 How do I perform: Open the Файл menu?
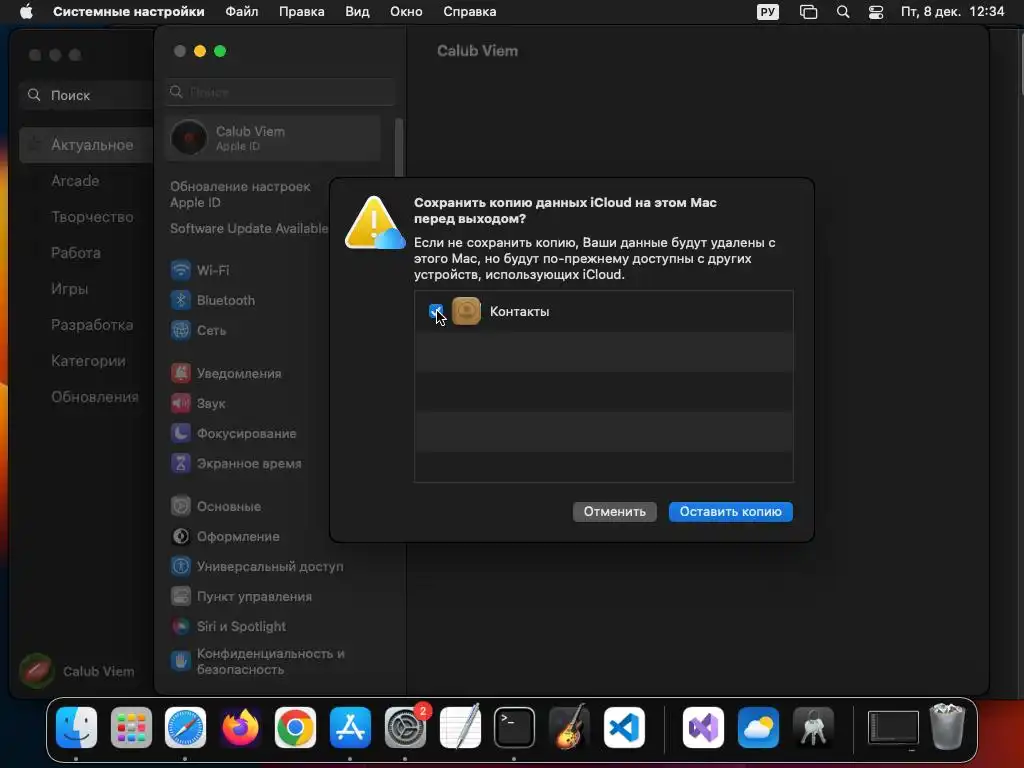pyautogui.click(x=242, y=12)
